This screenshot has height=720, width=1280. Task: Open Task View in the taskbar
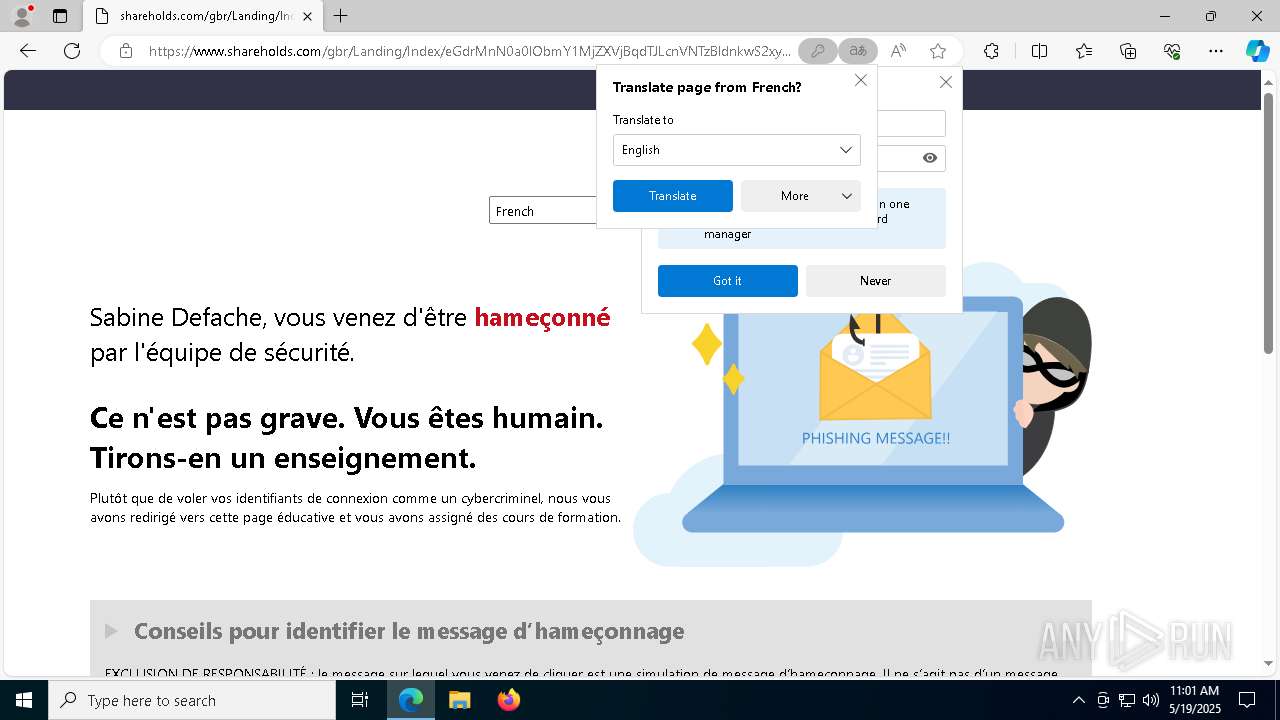[x=361, y=700]
